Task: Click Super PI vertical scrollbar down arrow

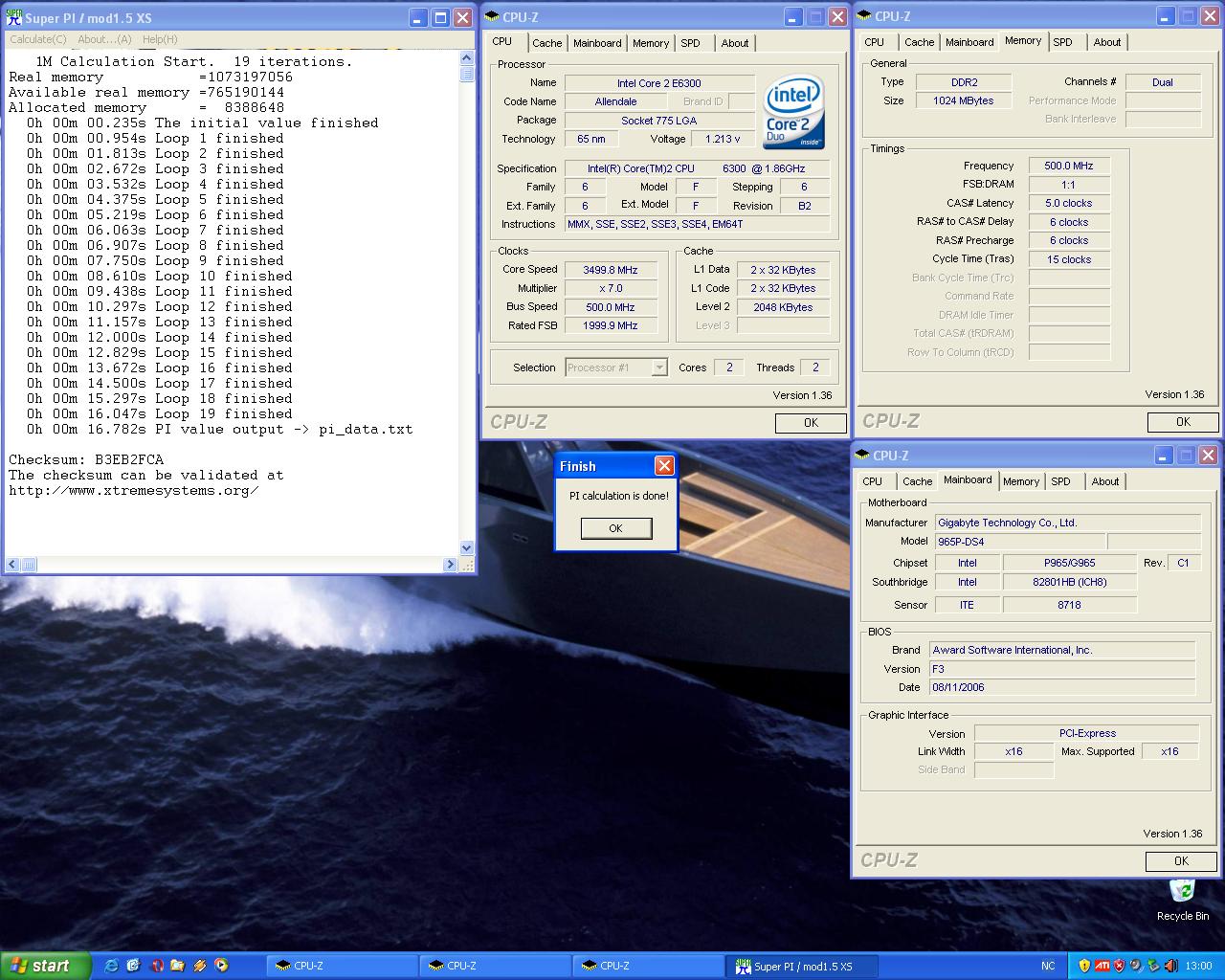Action: coord(467,548)
